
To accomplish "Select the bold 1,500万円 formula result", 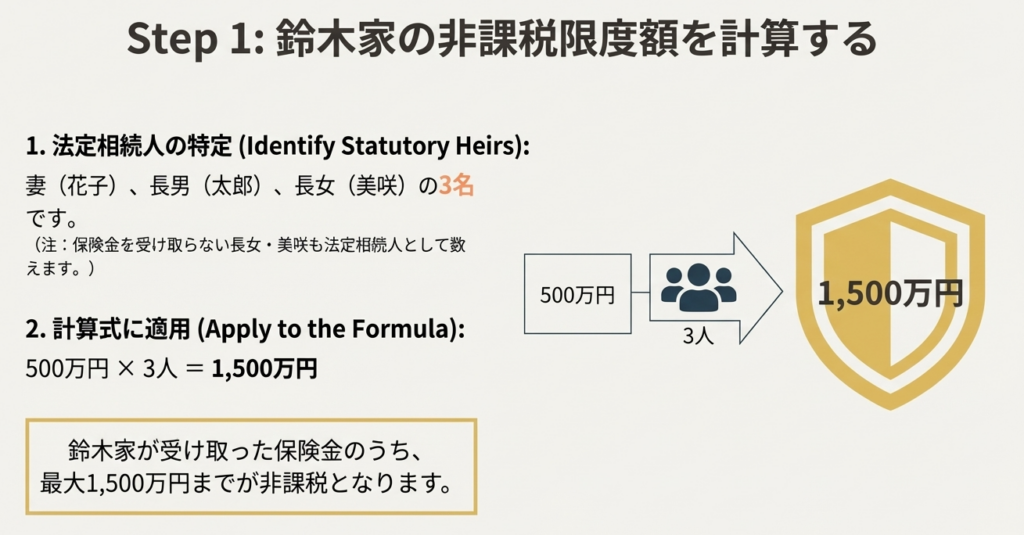I will tap(265, 368).
